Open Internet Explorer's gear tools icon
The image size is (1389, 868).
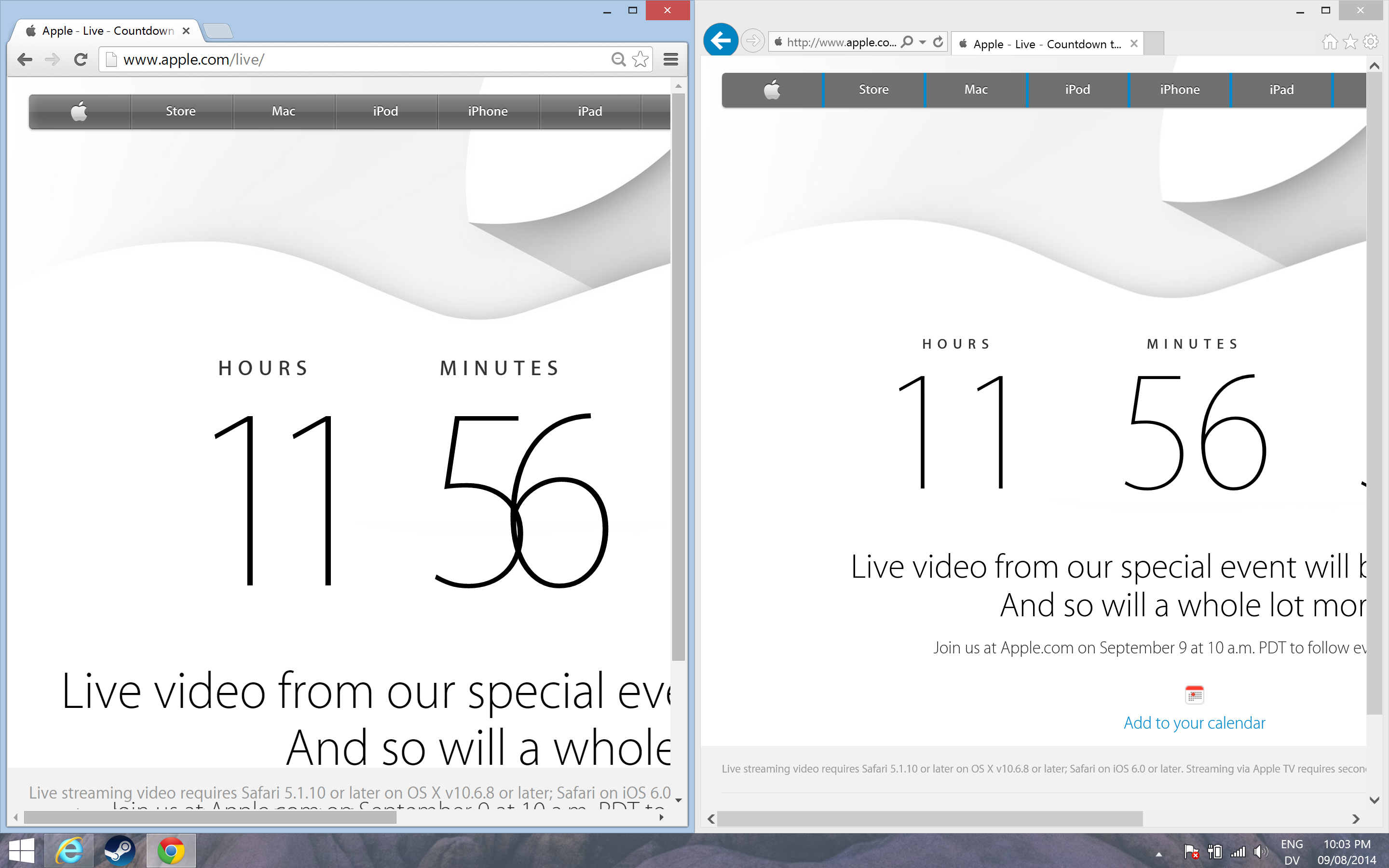point(1371,42)
